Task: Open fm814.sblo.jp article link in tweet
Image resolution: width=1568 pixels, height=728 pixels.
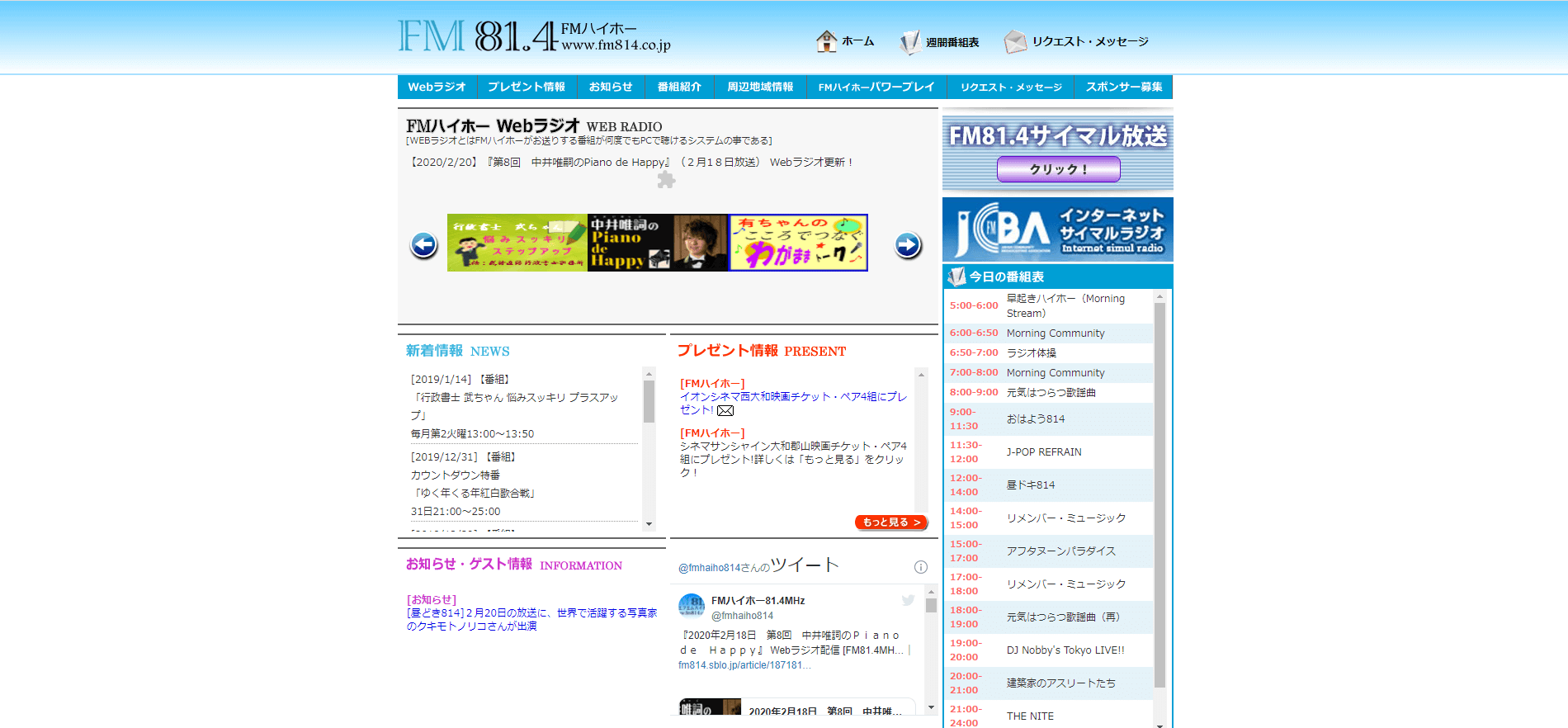Action: click(744, 665)
